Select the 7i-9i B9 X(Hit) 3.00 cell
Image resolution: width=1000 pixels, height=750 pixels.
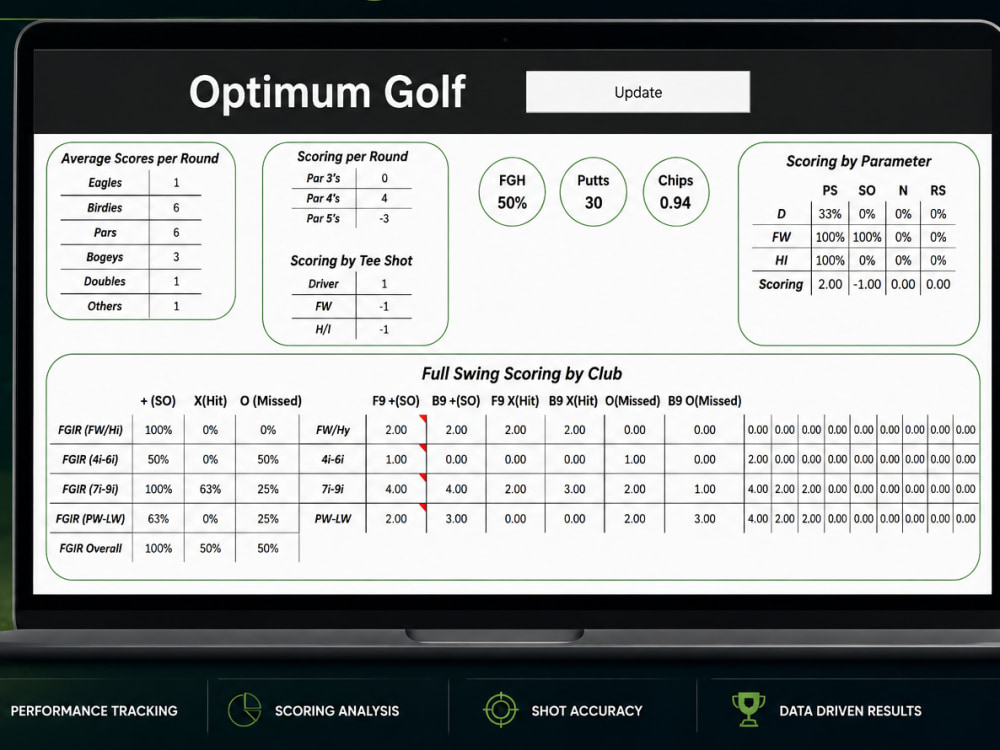pos(575,489)
